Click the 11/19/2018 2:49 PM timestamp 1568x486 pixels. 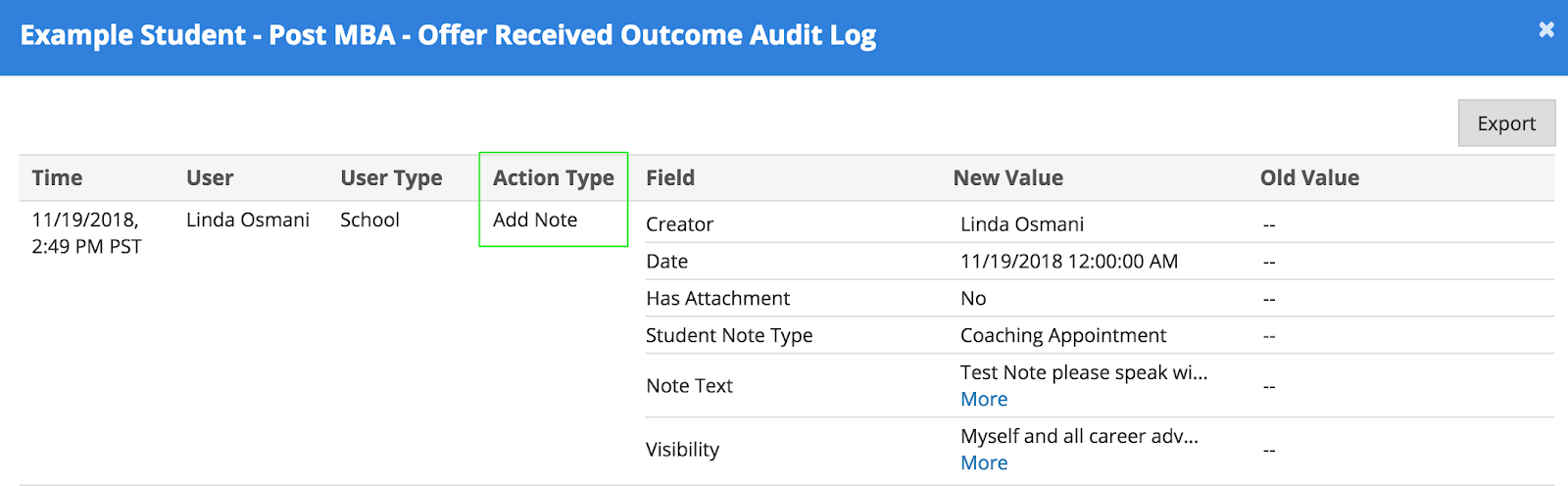coord(86,233)
